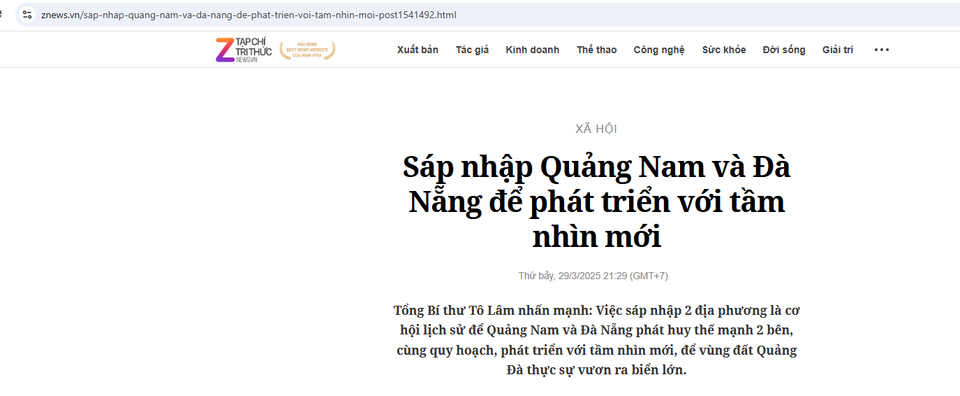
Task: Click the laurel wreath award emblem
Action: (x=307, y=50)
